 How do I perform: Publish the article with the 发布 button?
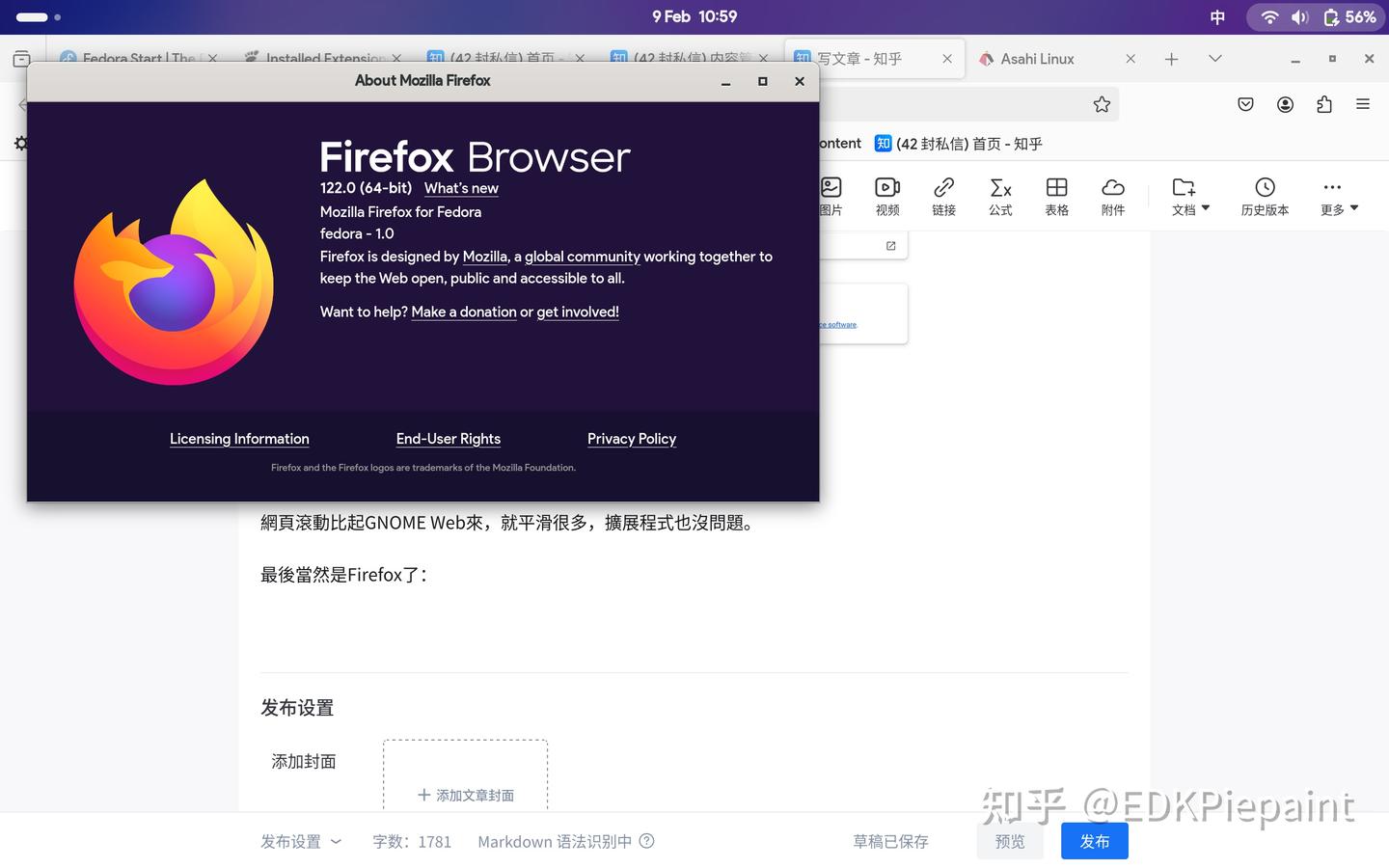[x=1095, y=842]
